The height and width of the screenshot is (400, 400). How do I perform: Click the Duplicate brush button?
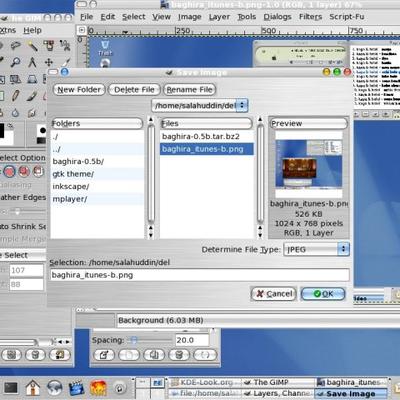point(154,355)
